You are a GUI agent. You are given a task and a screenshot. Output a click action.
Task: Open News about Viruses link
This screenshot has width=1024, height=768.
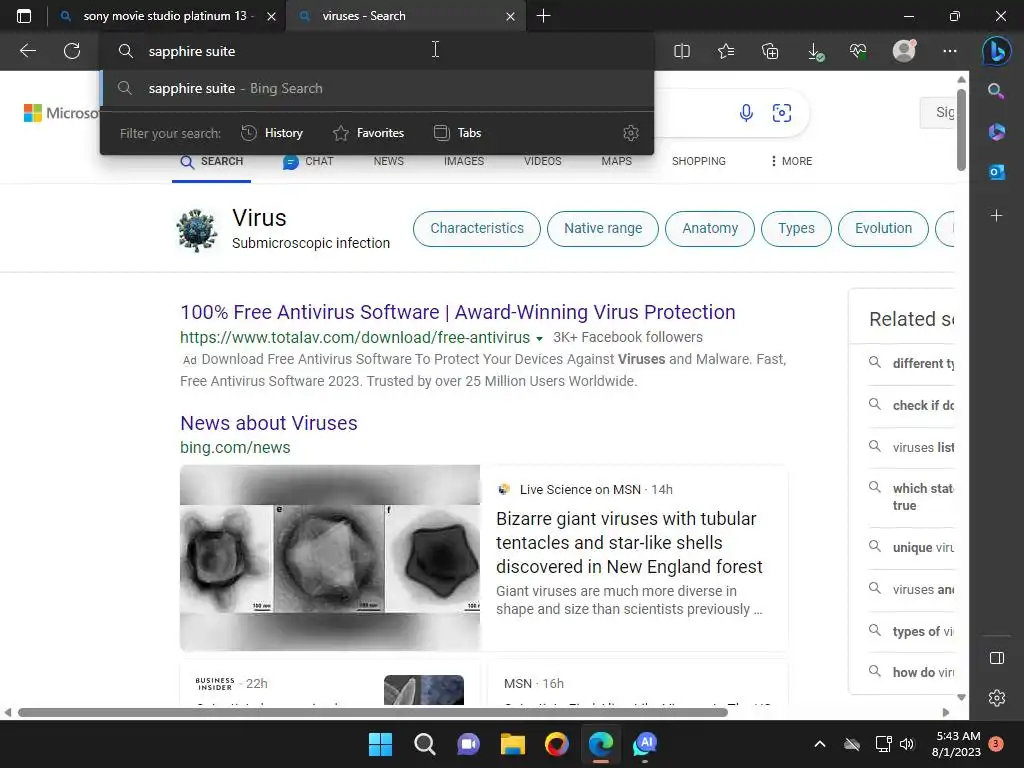(x=269, y=423)
